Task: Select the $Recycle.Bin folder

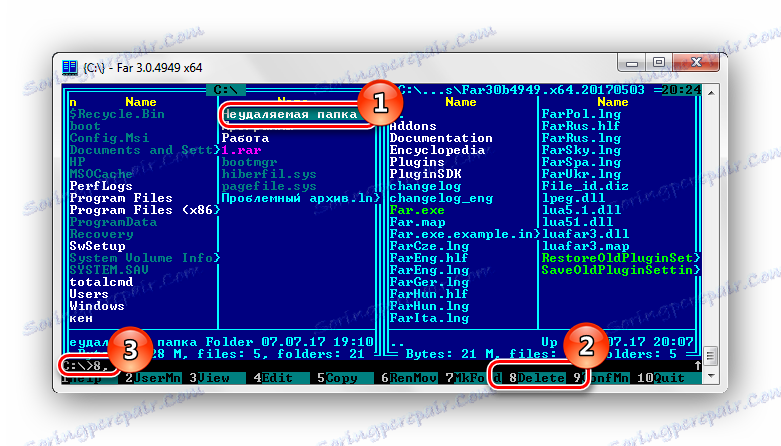Action: pos(117,114)
